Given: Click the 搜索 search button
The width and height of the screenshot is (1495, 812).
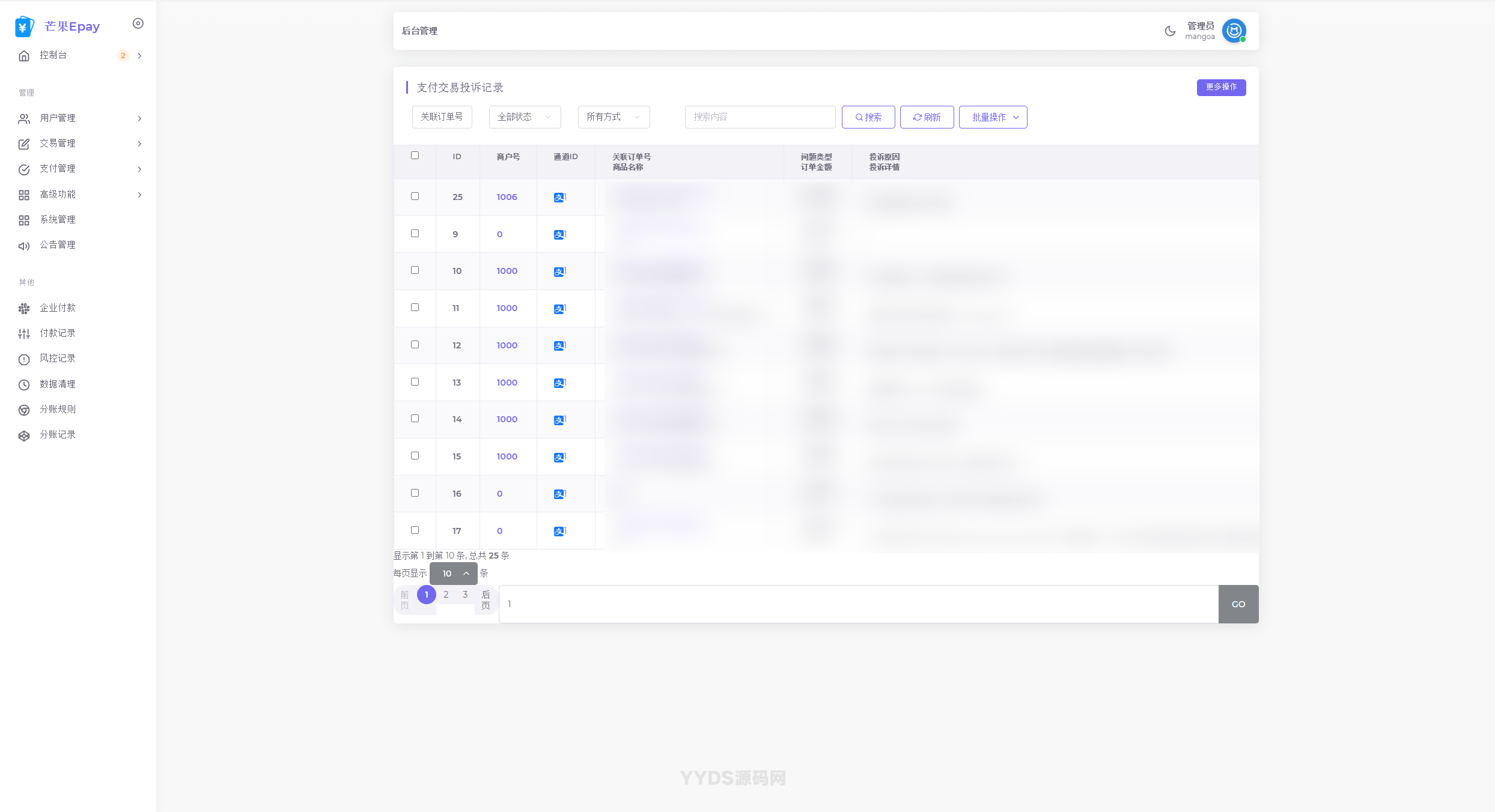Looking at the screenshot, I should (868, 117).
